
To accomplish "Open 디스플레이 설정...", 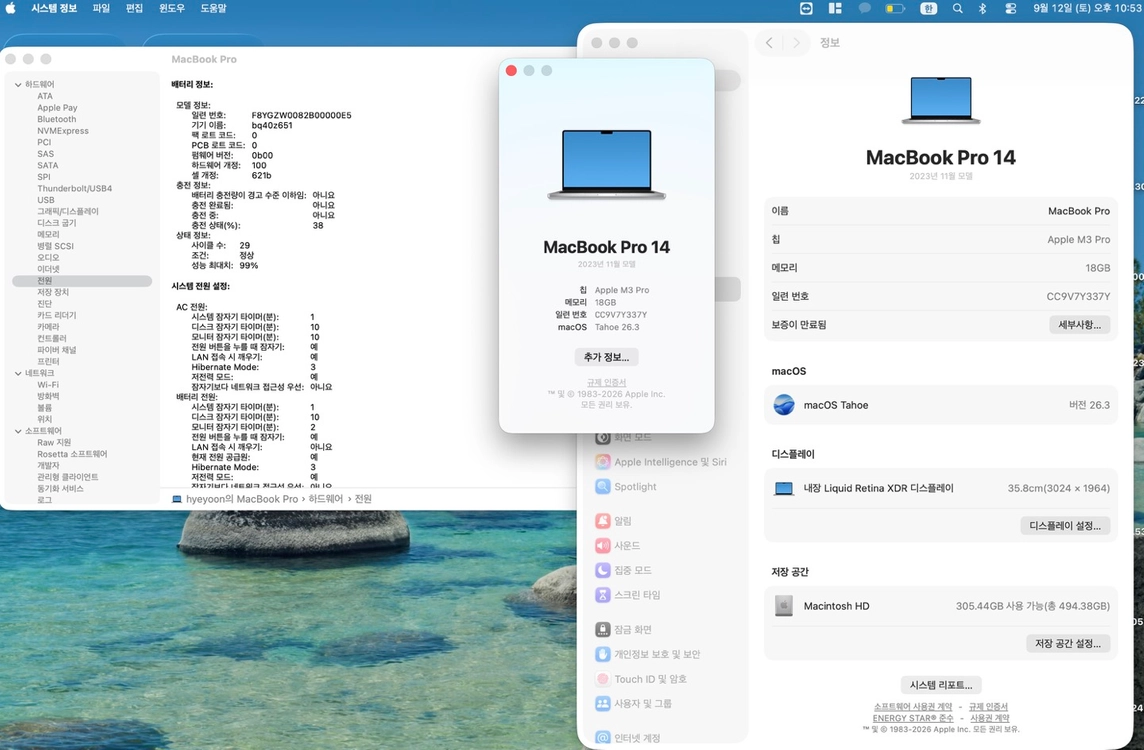I will tap(1065, 525).
